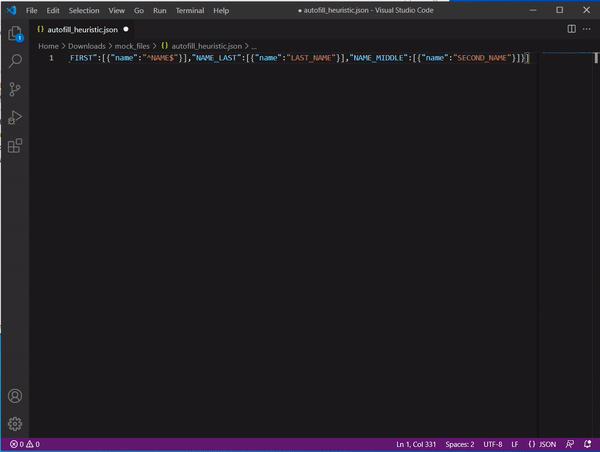
Task: Close the unsaved autofill_heuristic.json tab
Action: pyautogui.click(x=126, y=29)
